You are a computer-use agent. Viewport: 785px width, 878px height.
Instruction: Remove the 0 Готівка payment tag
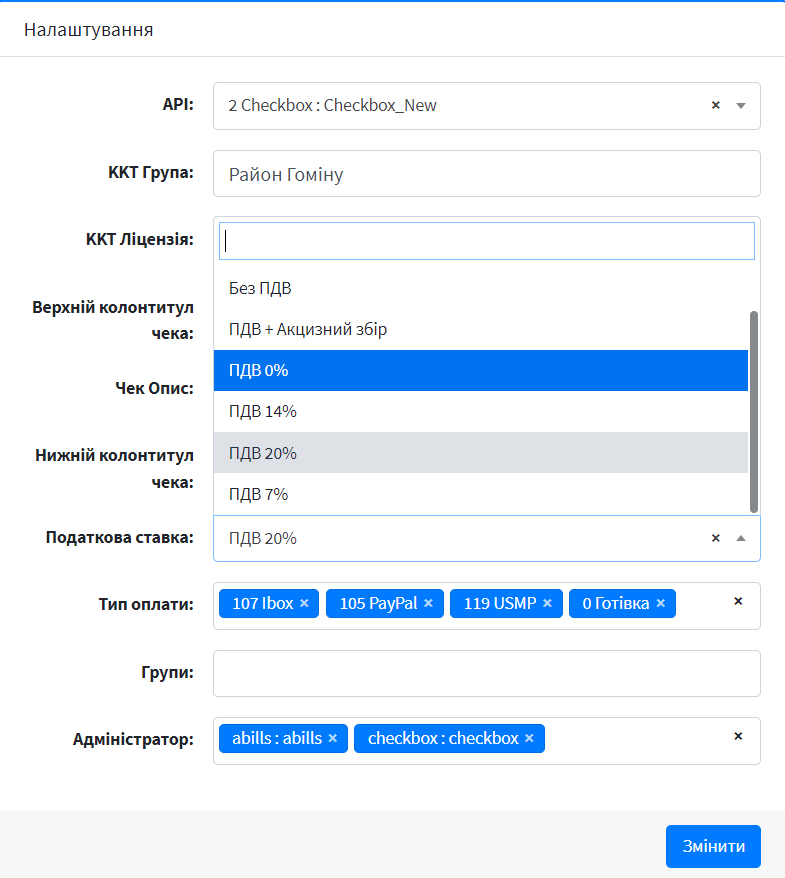click(x=660, y=604)
